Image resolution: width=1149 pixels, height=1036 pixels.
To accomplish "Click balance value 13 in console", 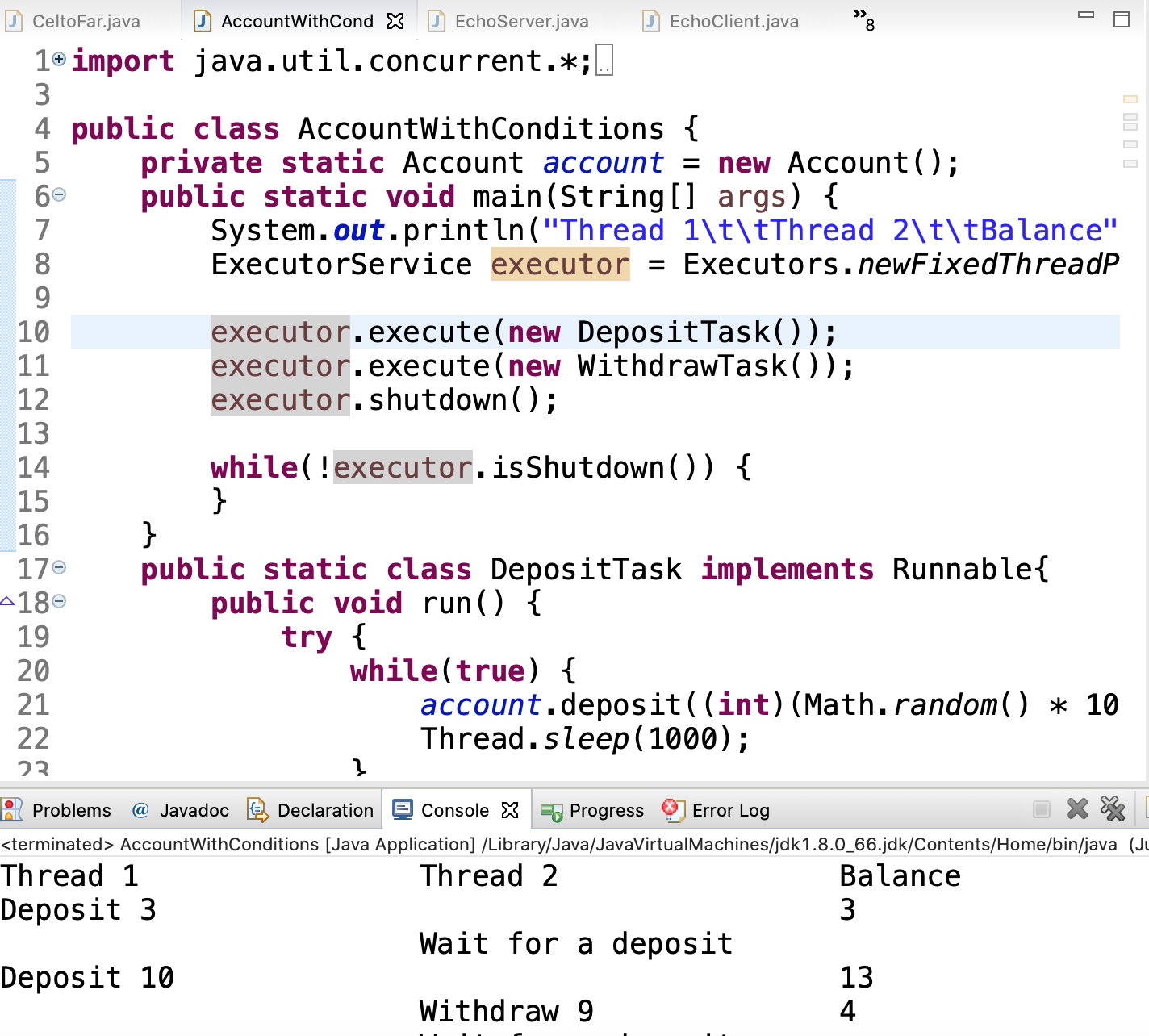I will coord(857,978).
